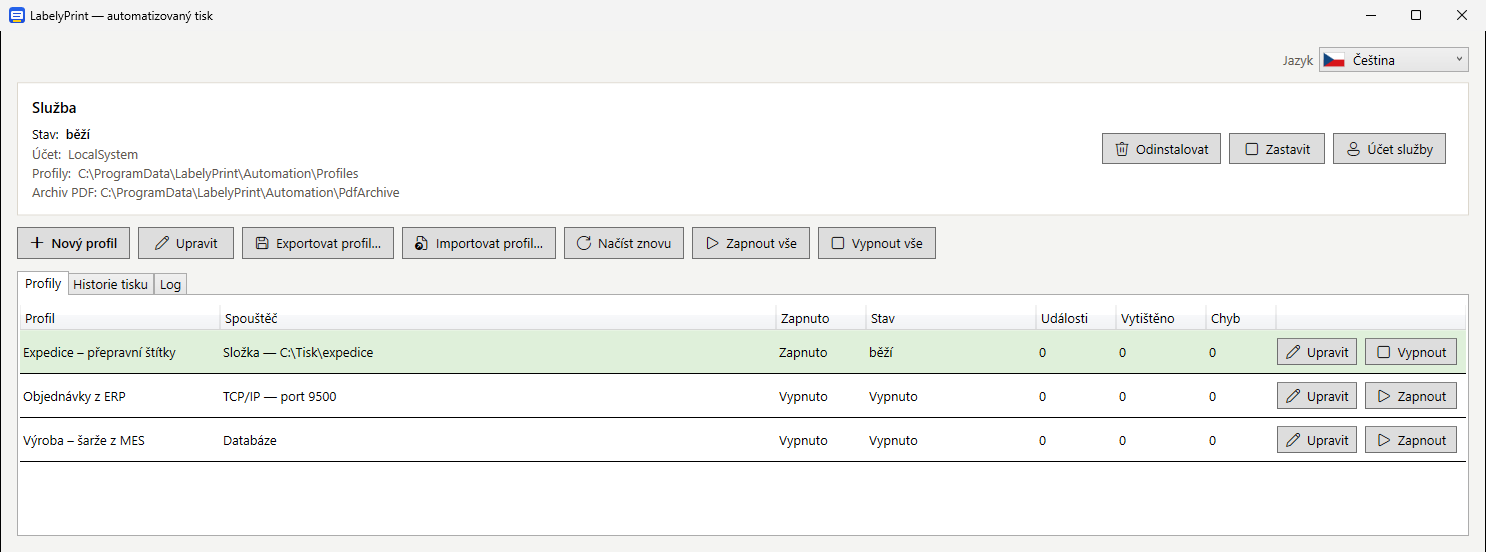Click the plus icon on Nový profil
Image resolution: width=1486 pixels, height=552 pixels.
point(37,243)
